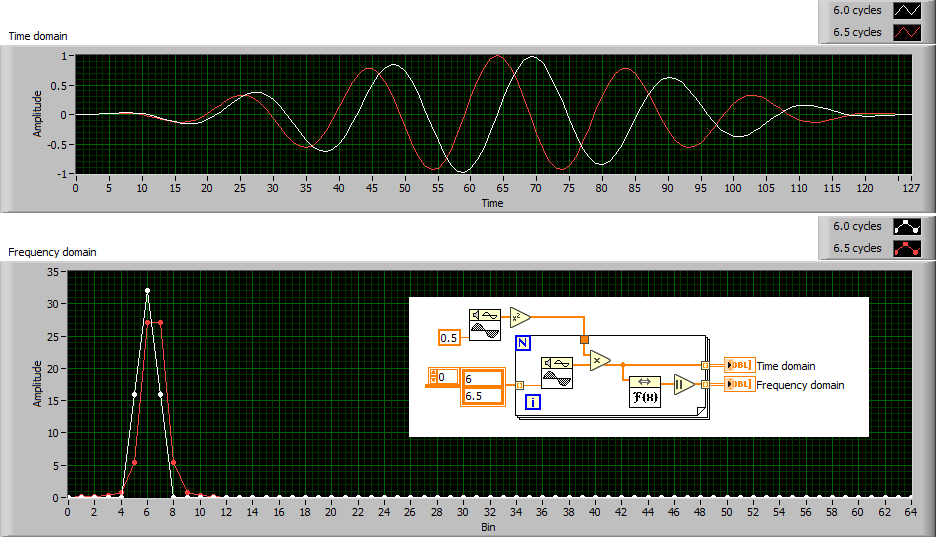Click the square (x²) function node

(x=520, y=317)
